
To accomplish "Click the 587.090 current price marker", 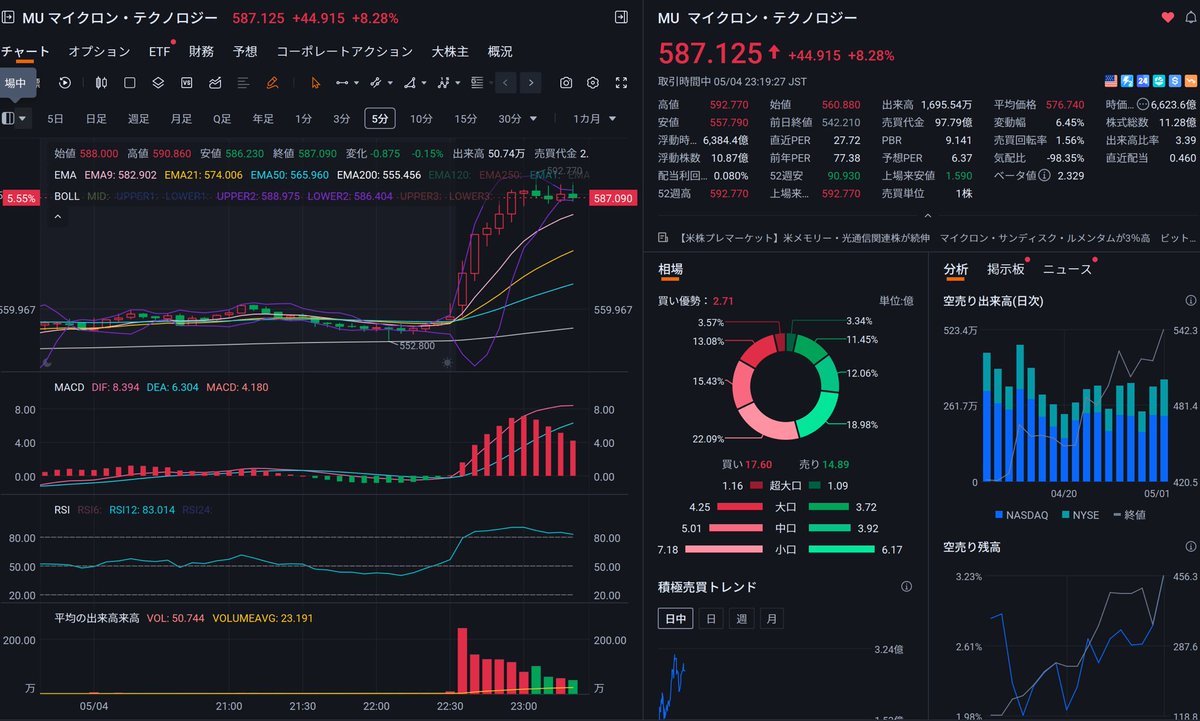I will pos(613,199).
